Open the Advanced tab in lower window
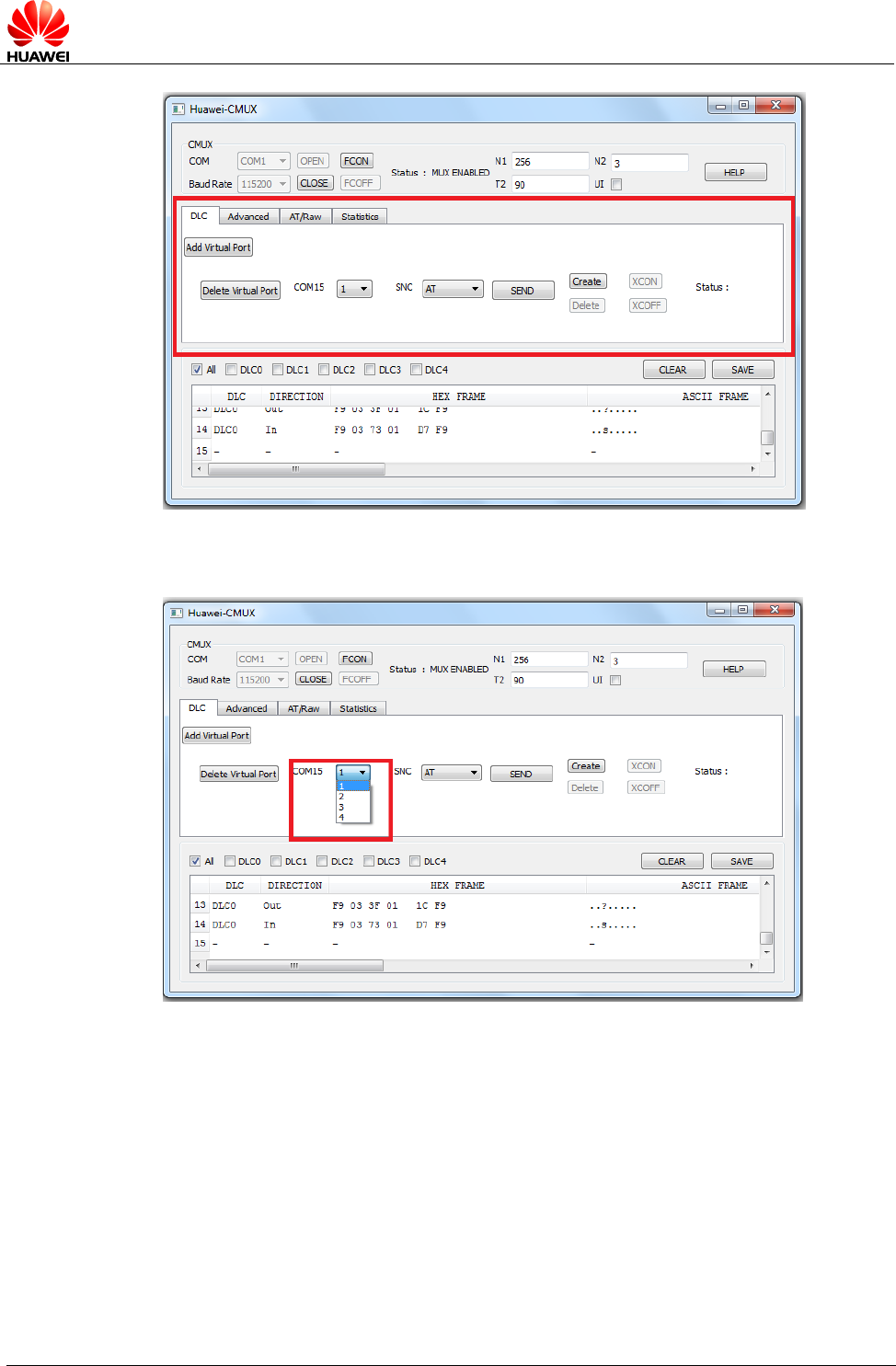Viewport: 896px width, 1366px height. coord(247,708)
